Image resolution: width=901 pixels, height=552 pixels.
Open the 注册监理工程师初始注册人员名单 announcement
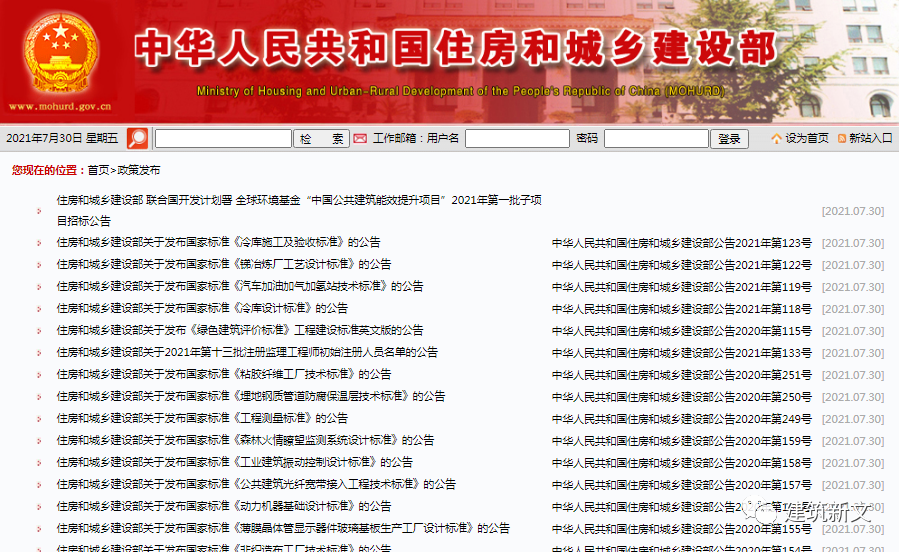247,352
